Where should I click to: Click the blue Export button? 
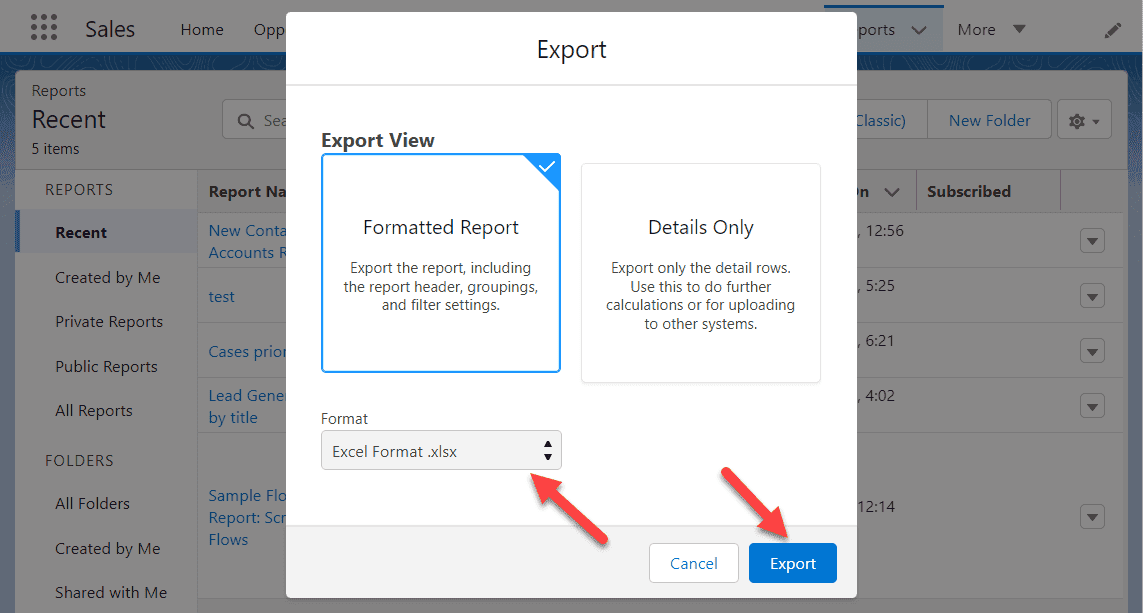pos(792,563)
